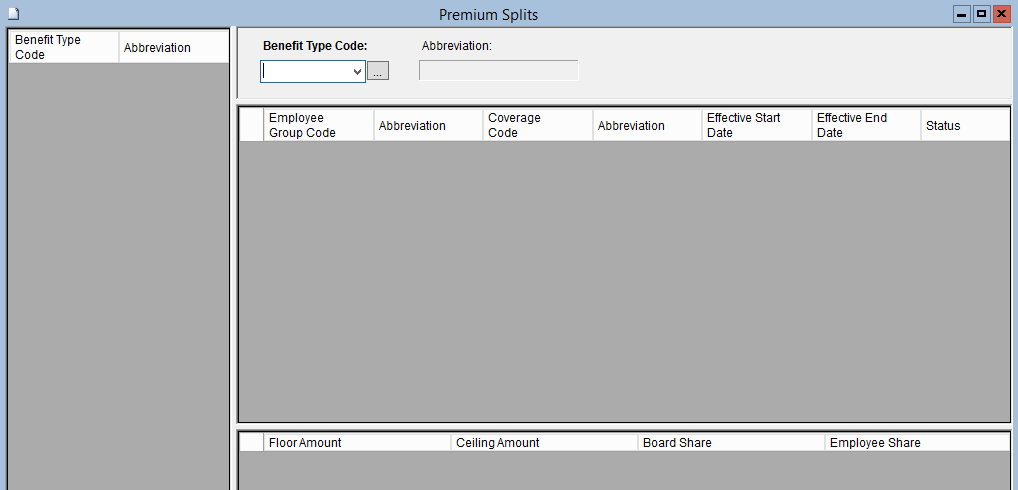Open the Benefit Type Code dropdown

357,72
